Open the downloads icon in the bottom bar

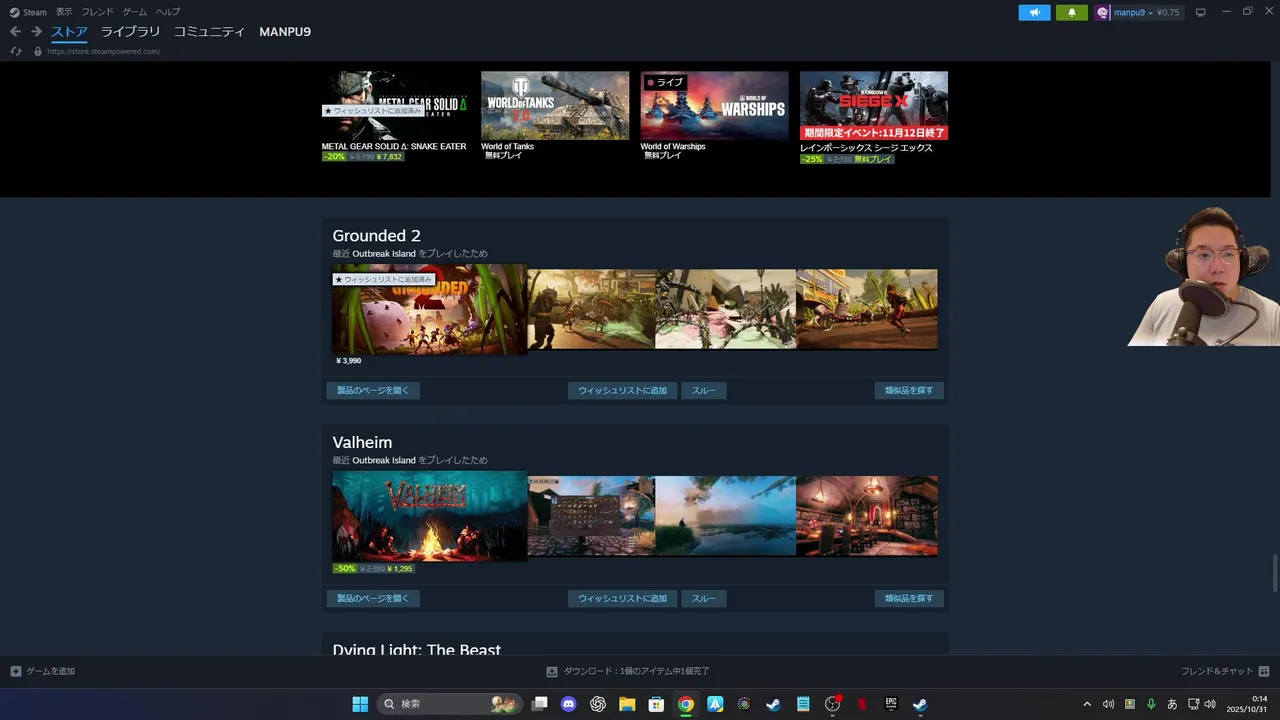pos(552,671)
